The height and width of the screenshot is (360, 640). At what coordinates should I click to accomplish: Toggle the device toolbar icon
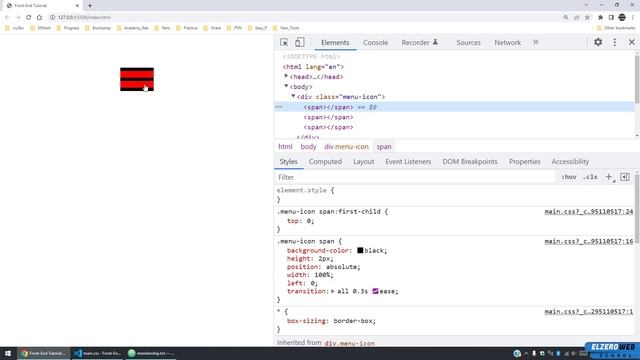coord(300,42)
